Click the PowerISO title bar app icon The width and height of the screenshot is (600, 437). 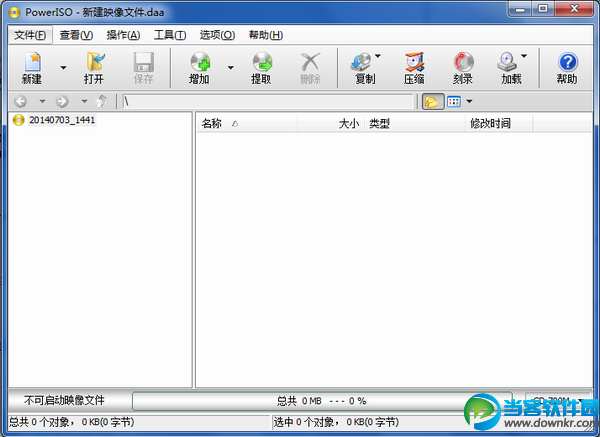[14, 13]
